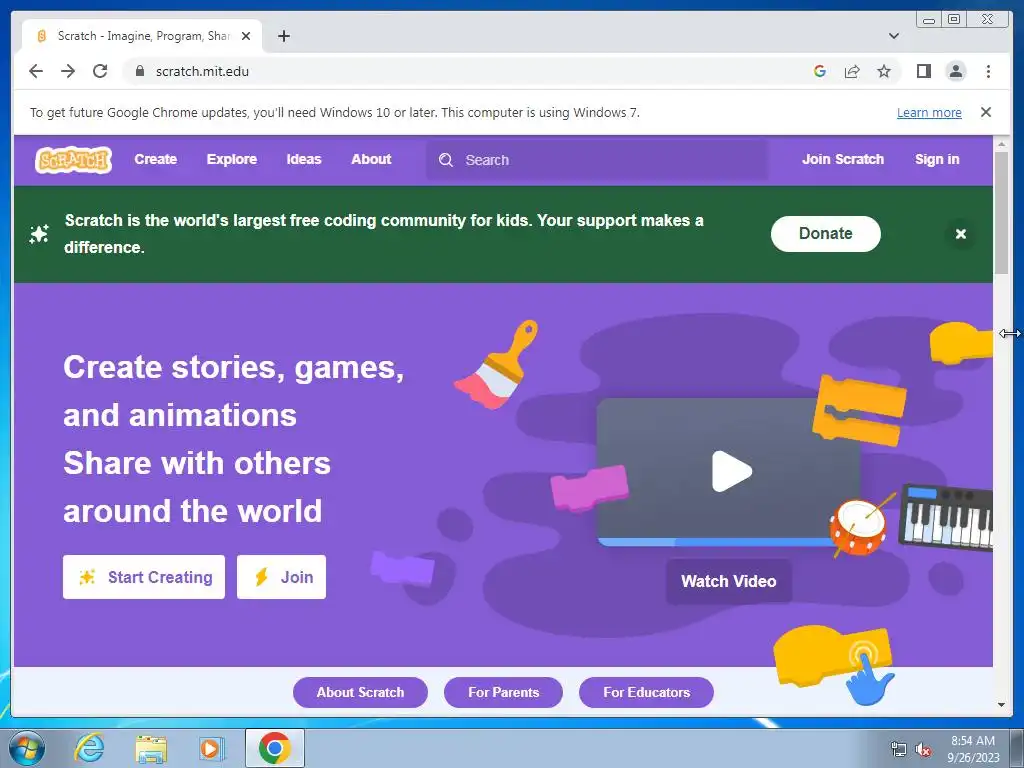
Task: Click the scrollbar down arrow
Action: pos(1001,705)
